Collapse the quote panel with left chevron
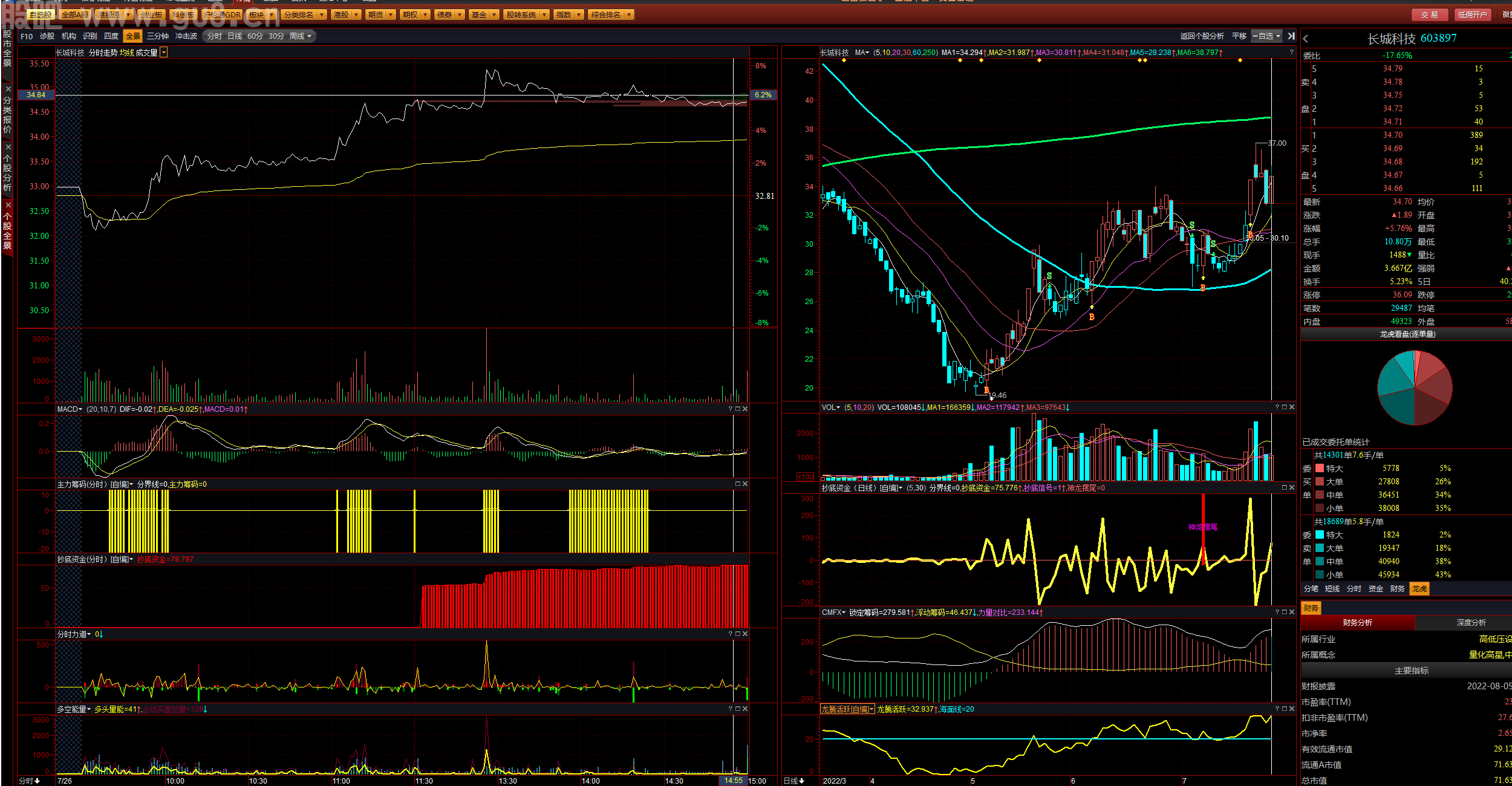This screenshot has height=786, width=1512. pos(1306,39)
